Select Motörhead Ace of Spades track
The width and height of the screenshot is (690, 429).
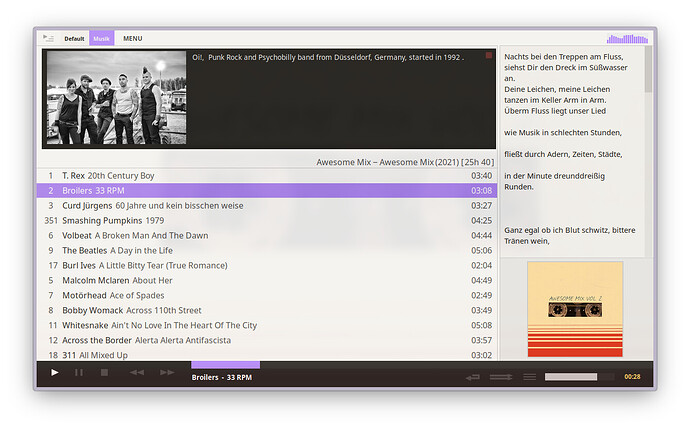pyautogui.click(x=267, y=295)
